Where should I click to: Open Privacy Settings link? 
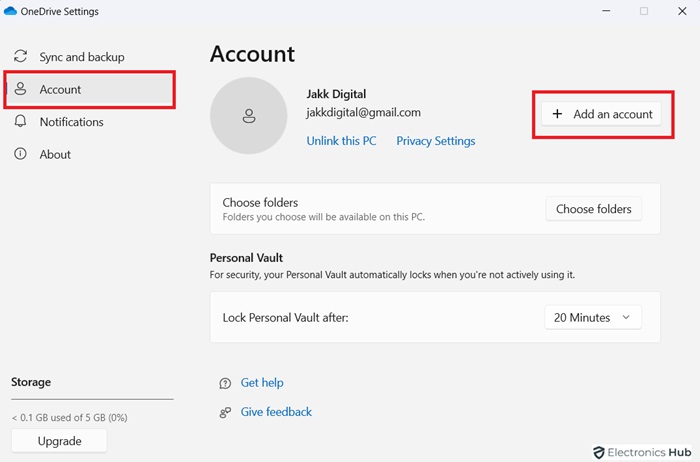(x=436, y=141)
